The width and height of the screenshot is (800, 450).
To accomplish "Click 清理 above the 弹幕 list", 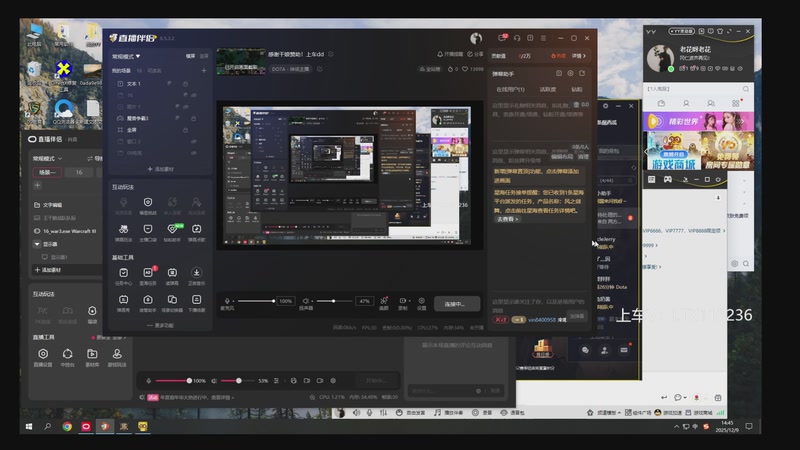I will pyautogui.click(x=583, y=157).
